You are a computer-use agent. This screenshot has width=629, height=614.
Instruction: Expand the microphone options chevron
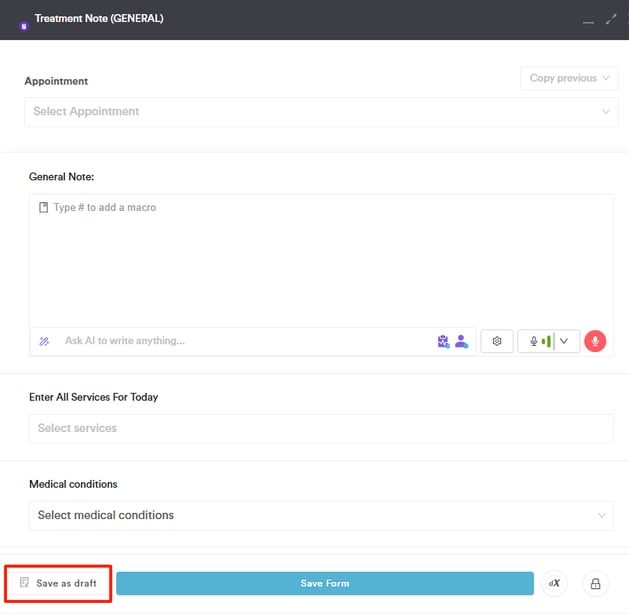point(564,341)
